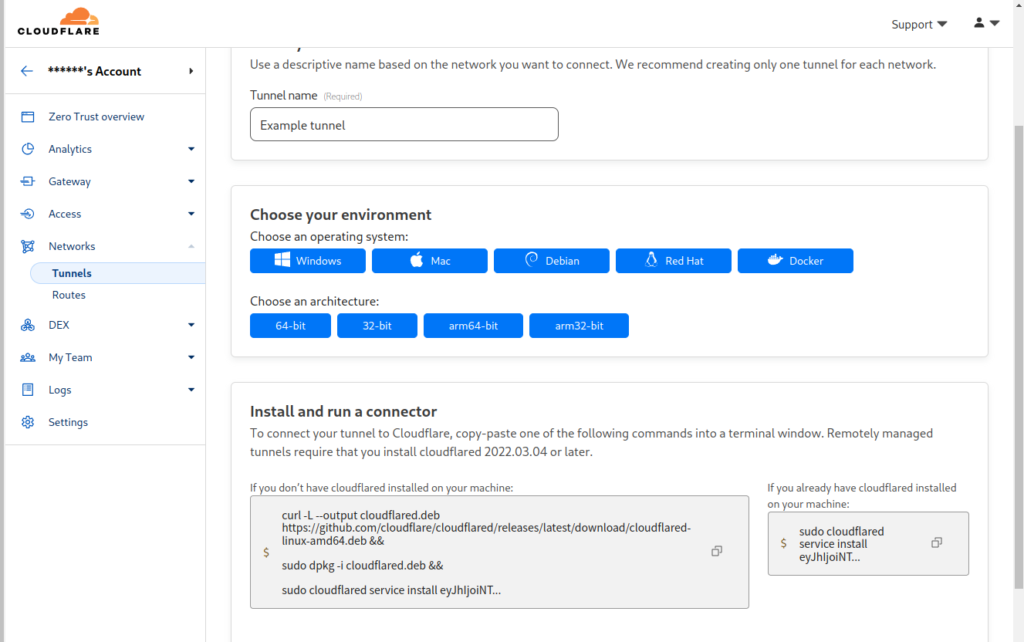Click the 'Choose your environment' heading
The height and width of the screenshot is (642, 1024).
click(x=341, y=215)
